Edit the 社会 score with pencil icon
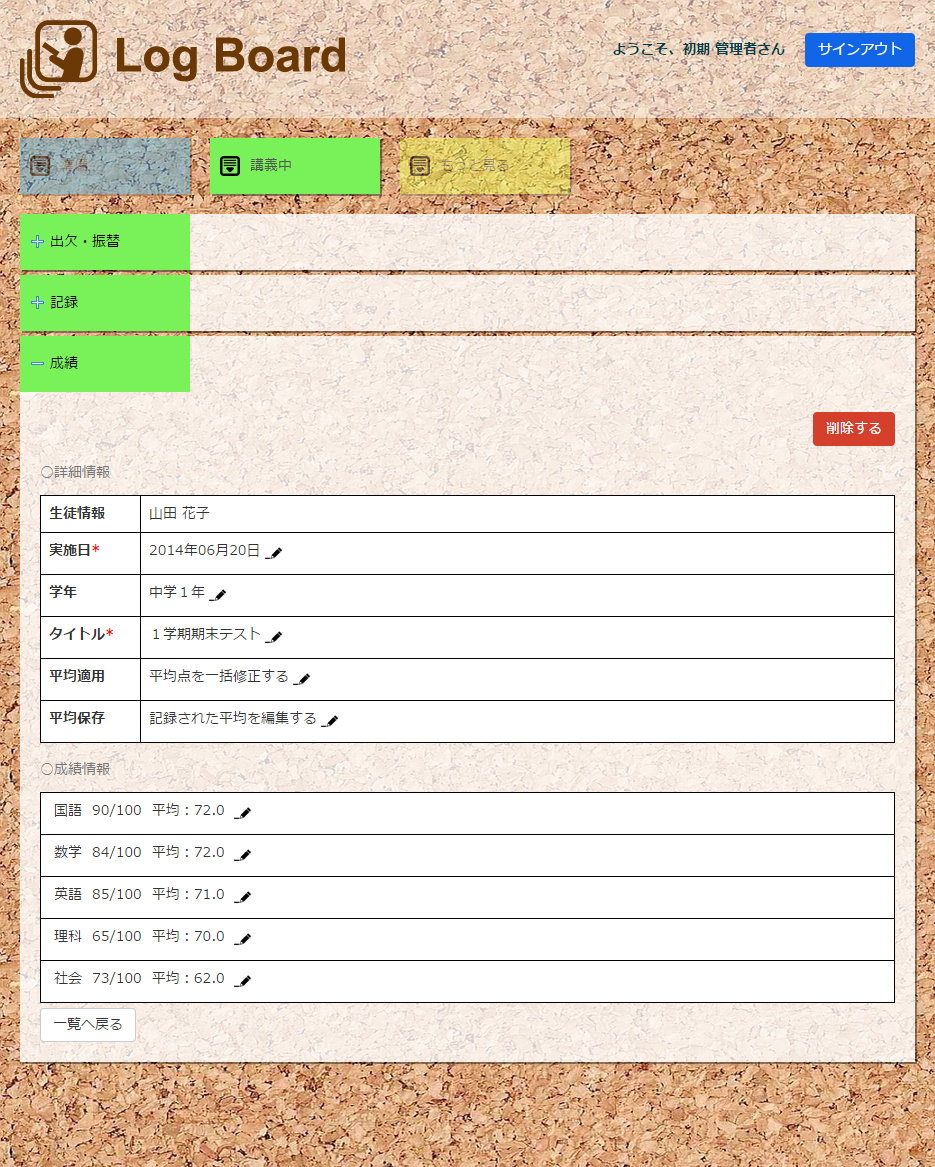The image size is (935, 1167). point(243,981)
